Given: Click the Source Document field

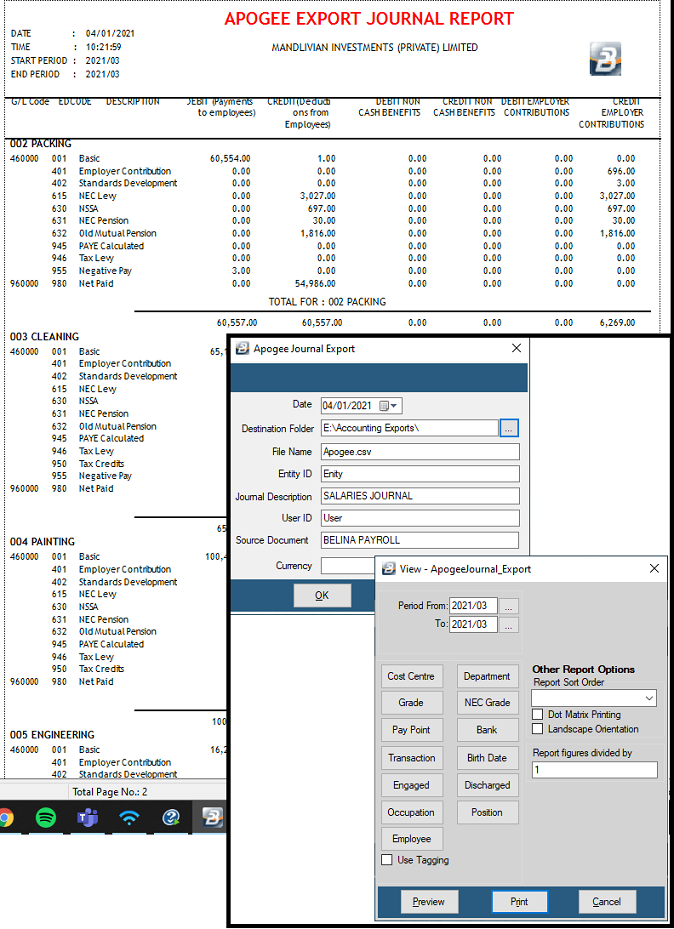Looking at the screenshot, I should pos(420,540).
